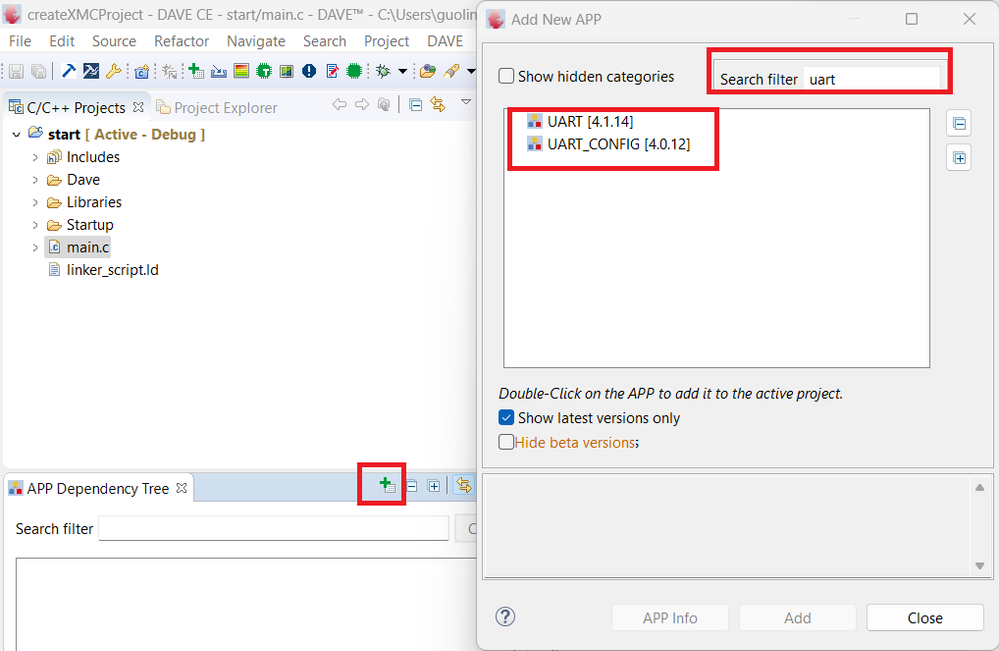Click the green chip icon with T
Screen dimensions: 999x651
pos(264,71)
